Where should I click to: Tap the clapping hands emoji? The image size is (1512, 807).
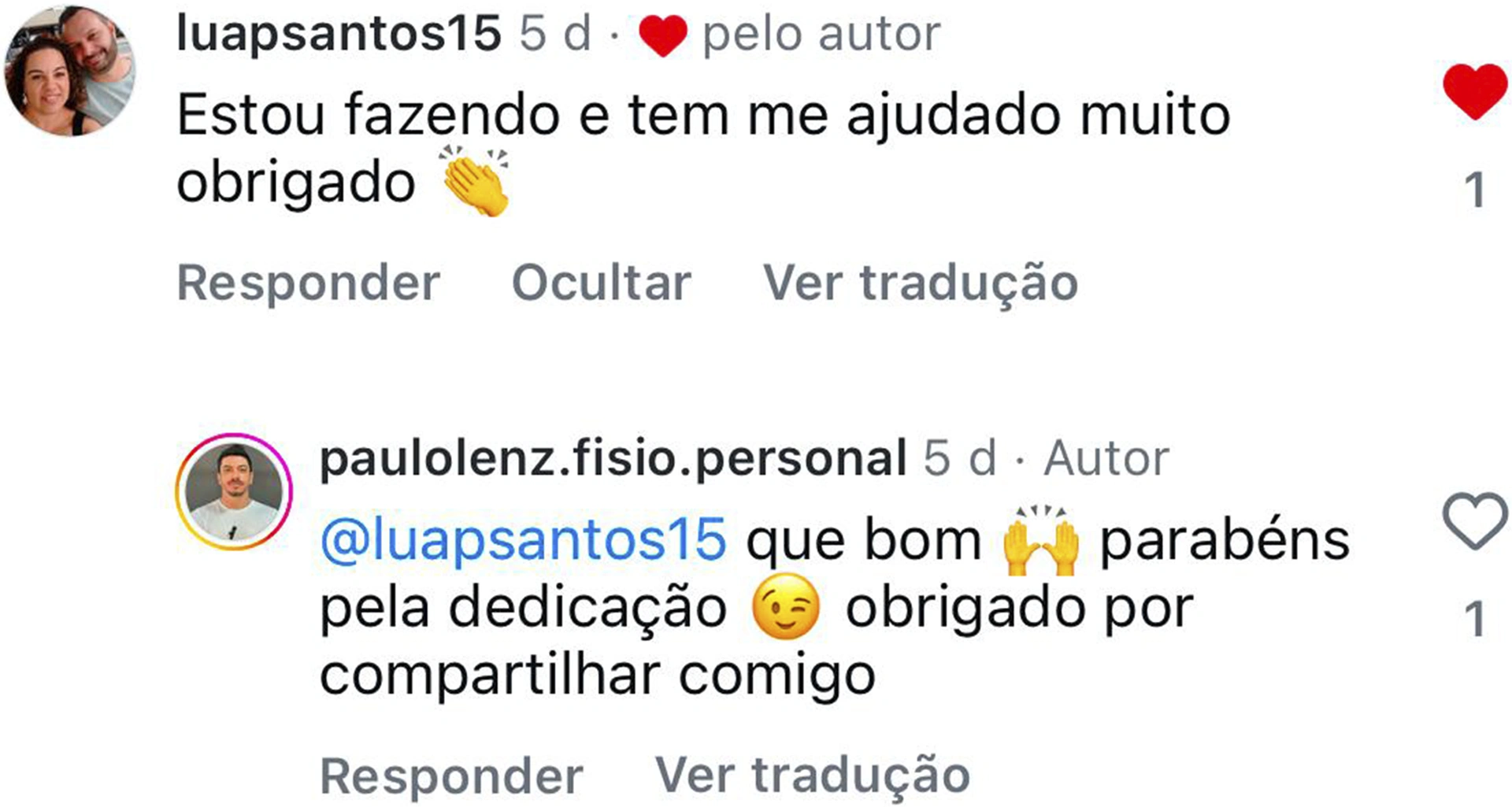[476, 181]
